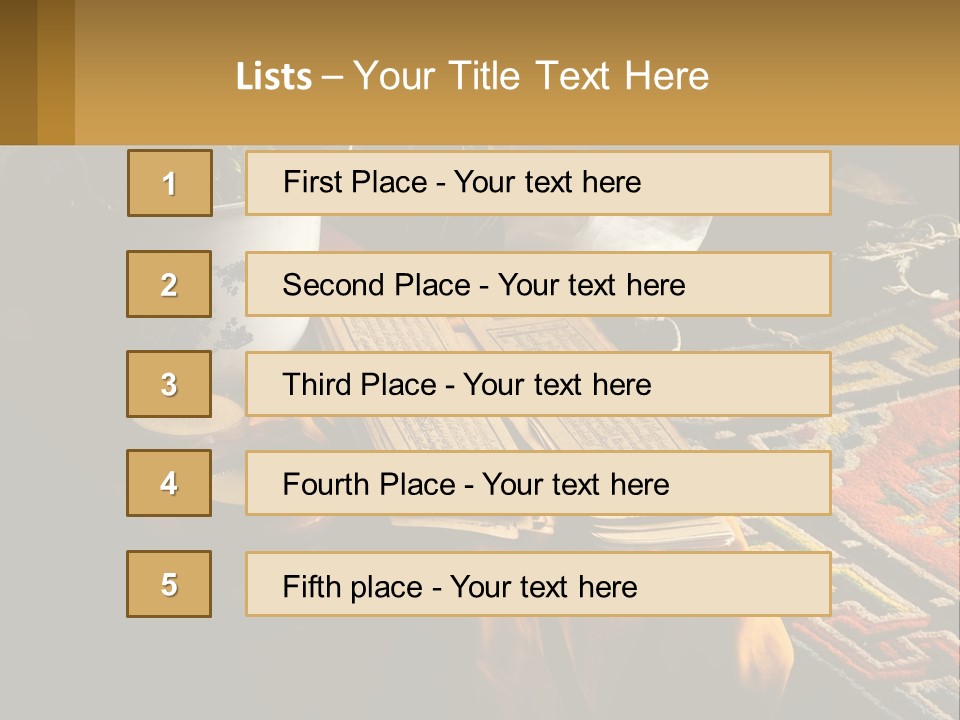The image size is (960, 720).
Task: Click the bold word Lists in title
Action: [274, 76]
